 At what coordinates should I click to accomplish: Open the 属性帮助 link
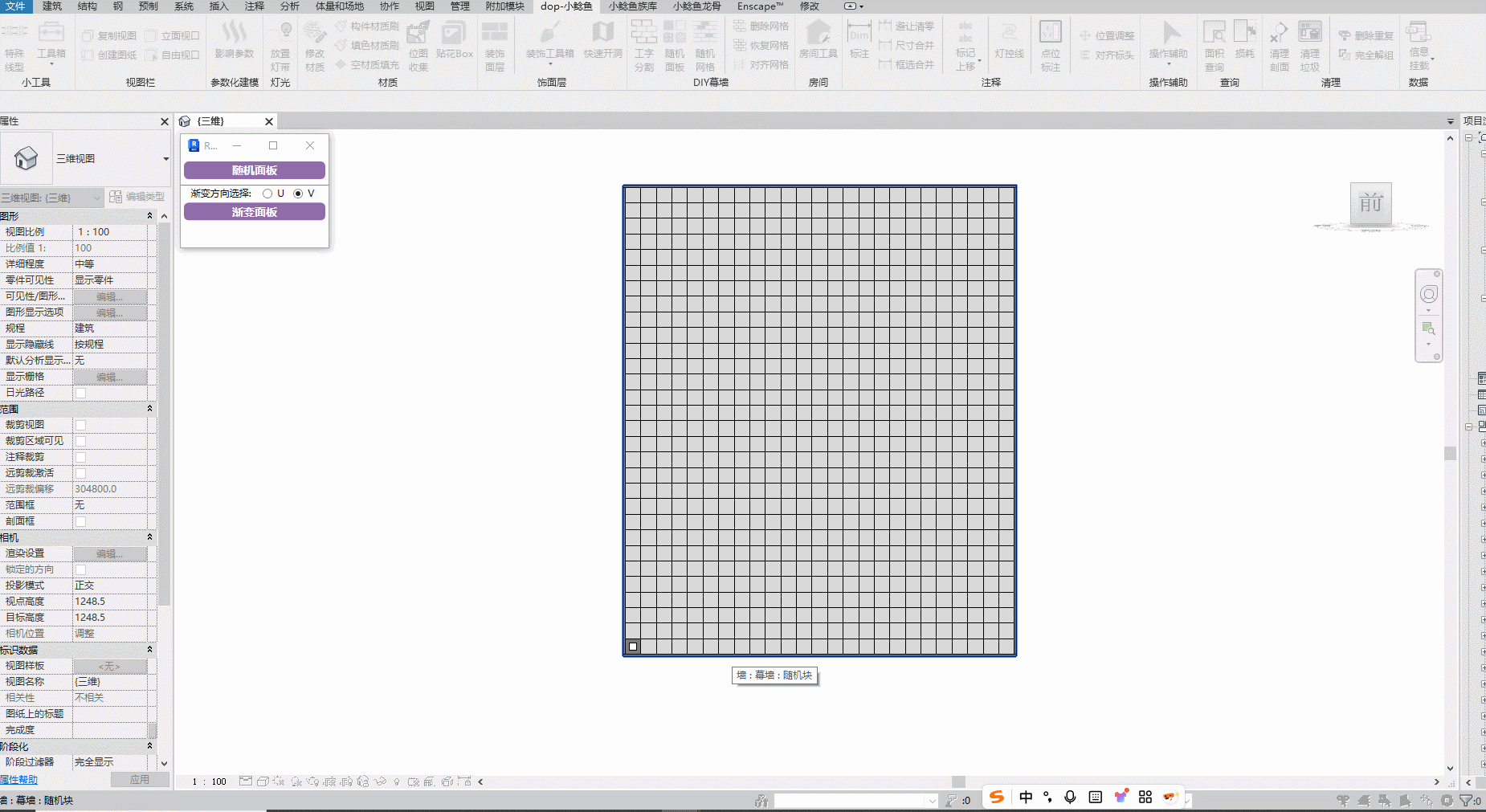tap(18, 780)
